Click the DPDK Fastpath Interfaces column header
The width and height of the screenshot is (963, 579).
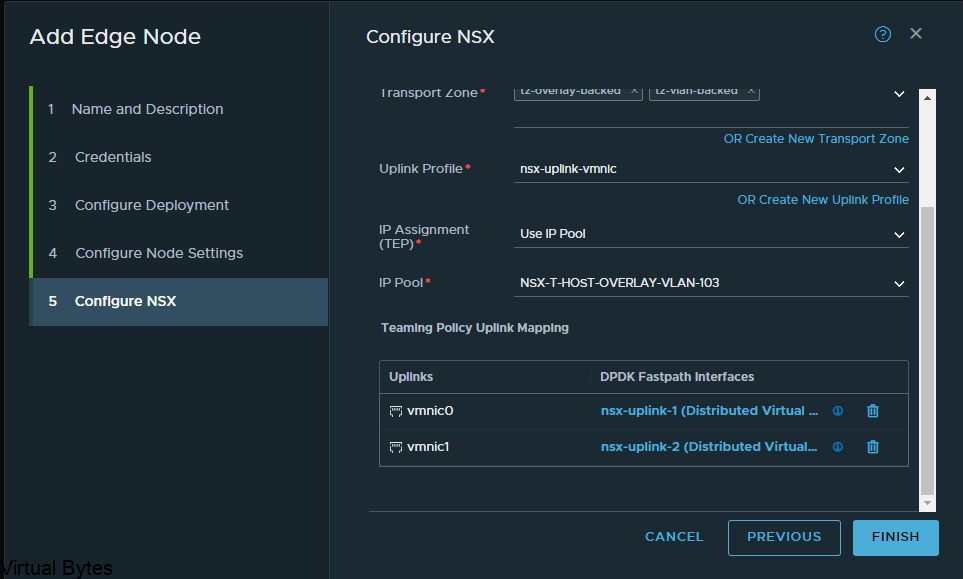(677, 377)
